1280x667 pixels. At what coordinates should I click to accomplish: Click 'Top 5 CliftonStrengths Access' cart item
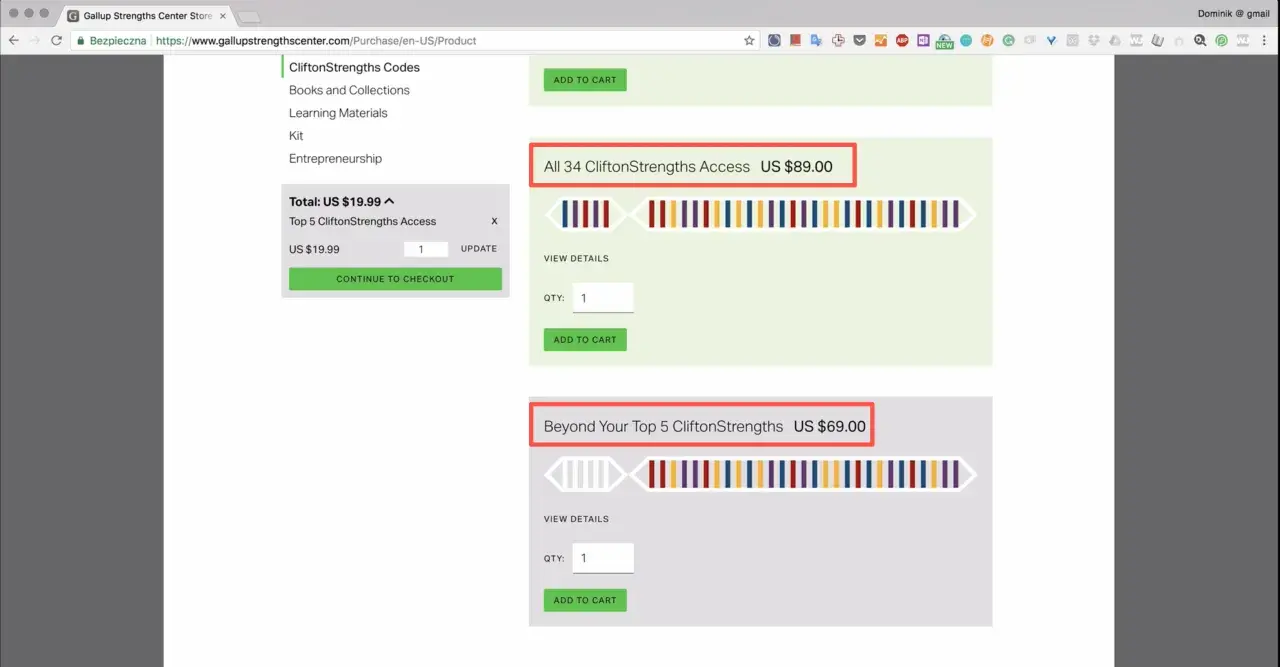click(363, 222)
